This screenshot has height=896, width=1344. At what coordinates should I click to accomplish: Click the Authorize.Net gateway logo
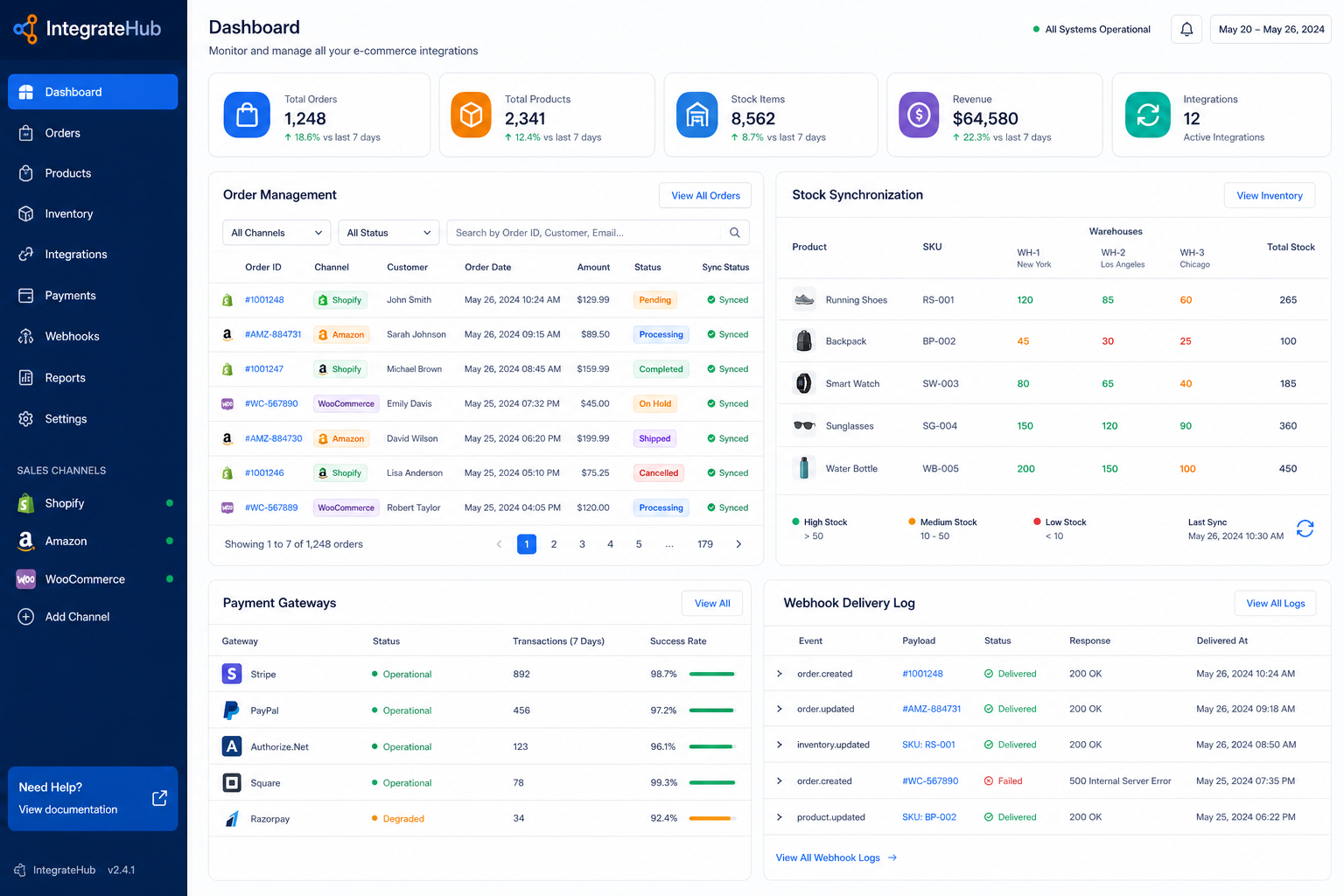[x=231, y=746]
